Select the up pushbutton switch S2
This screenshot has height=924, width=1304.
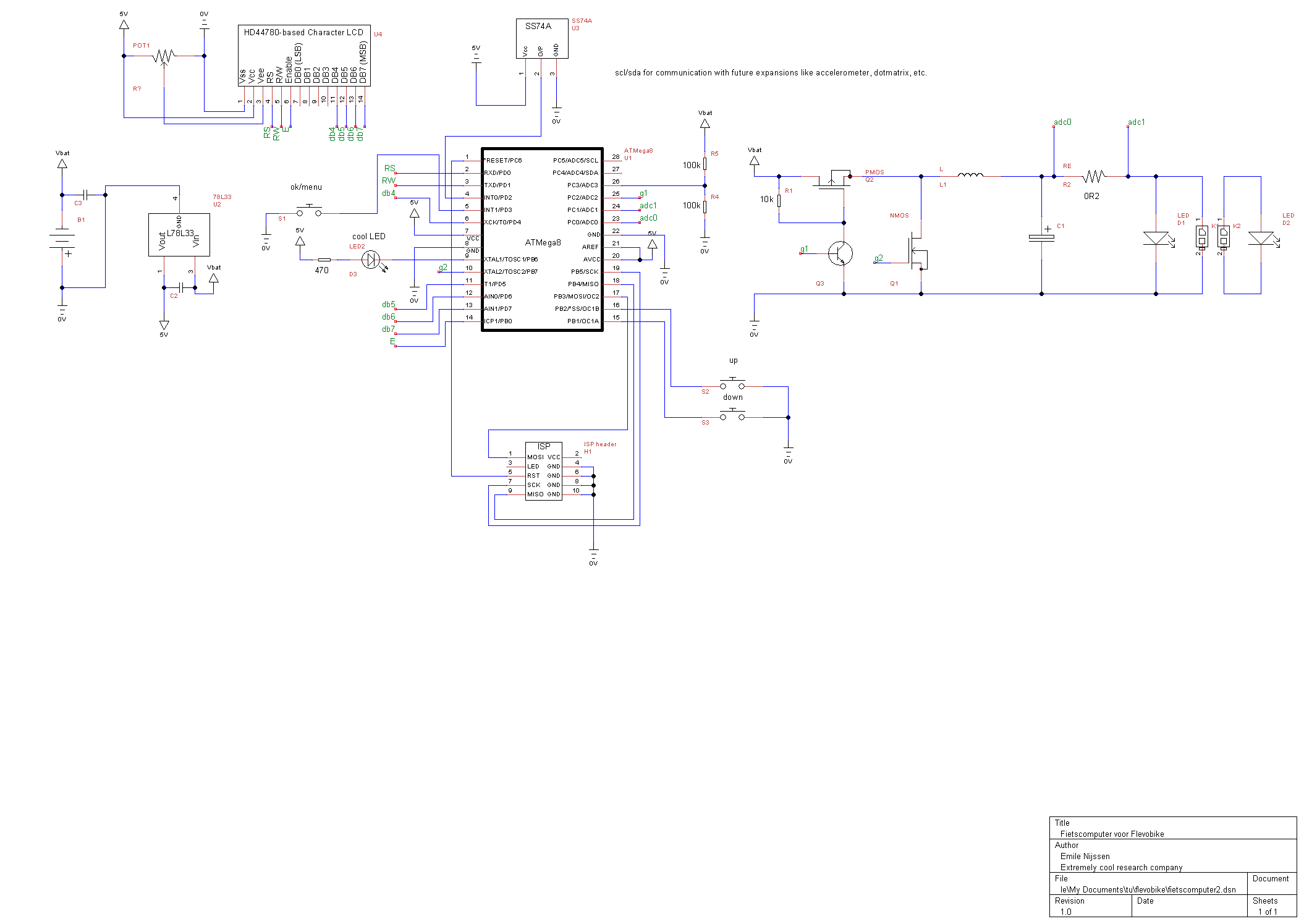[x=732, y=384]
